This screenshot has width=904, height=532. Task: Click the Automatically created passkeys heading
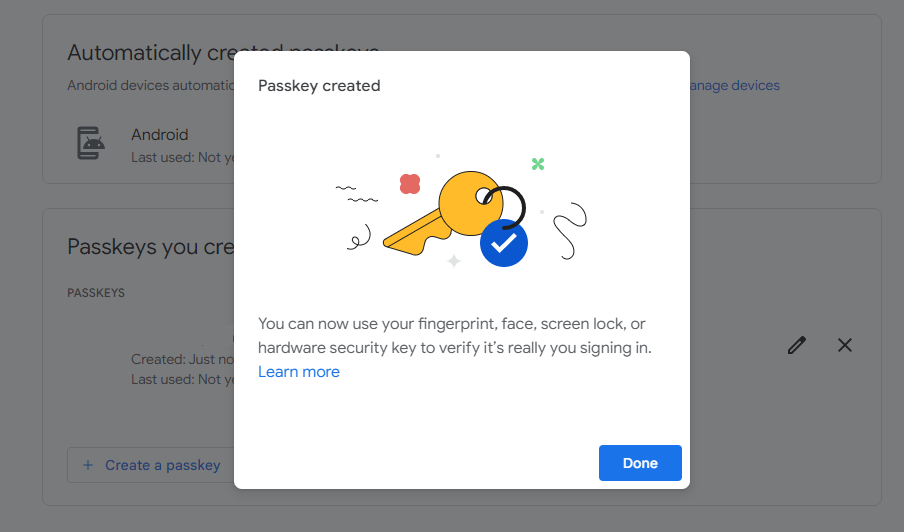point(150,53)
